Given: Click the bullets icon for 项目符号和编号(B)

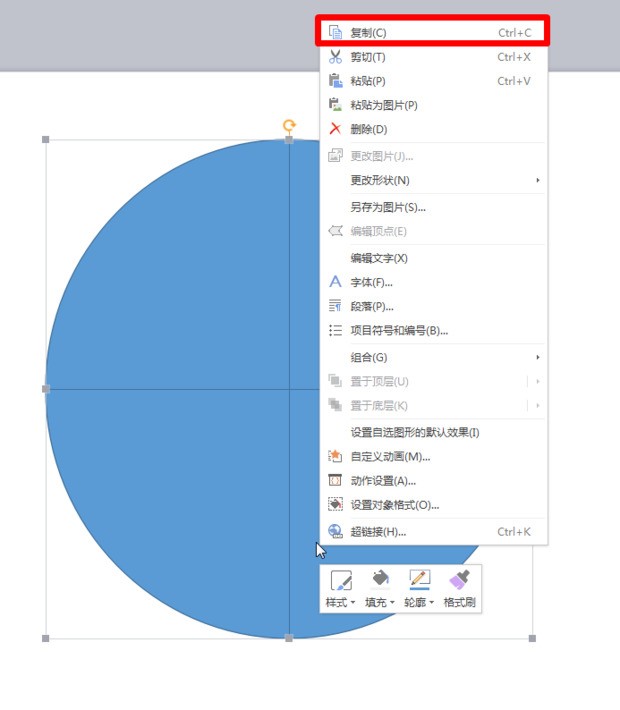Looking at the screenshot, I should point(335,331).
